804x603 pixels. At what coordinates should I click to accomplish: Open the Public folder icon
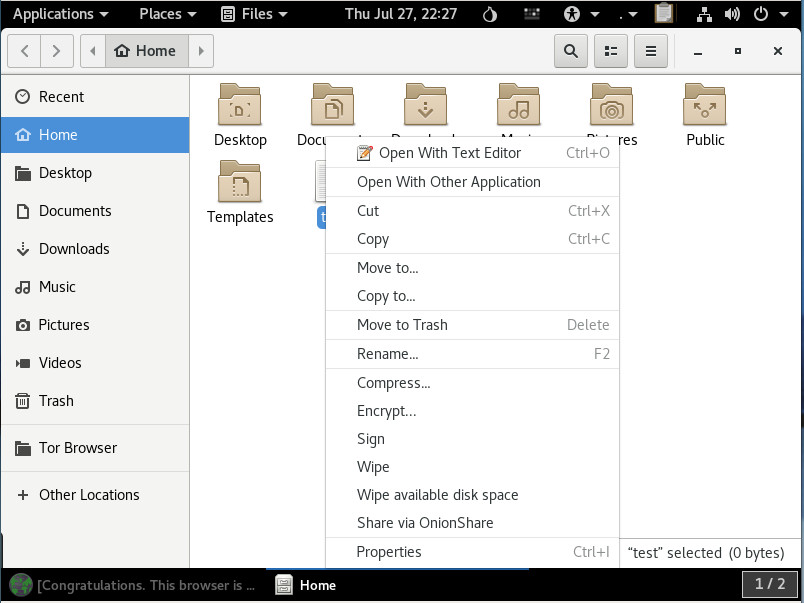click(705, 105)
